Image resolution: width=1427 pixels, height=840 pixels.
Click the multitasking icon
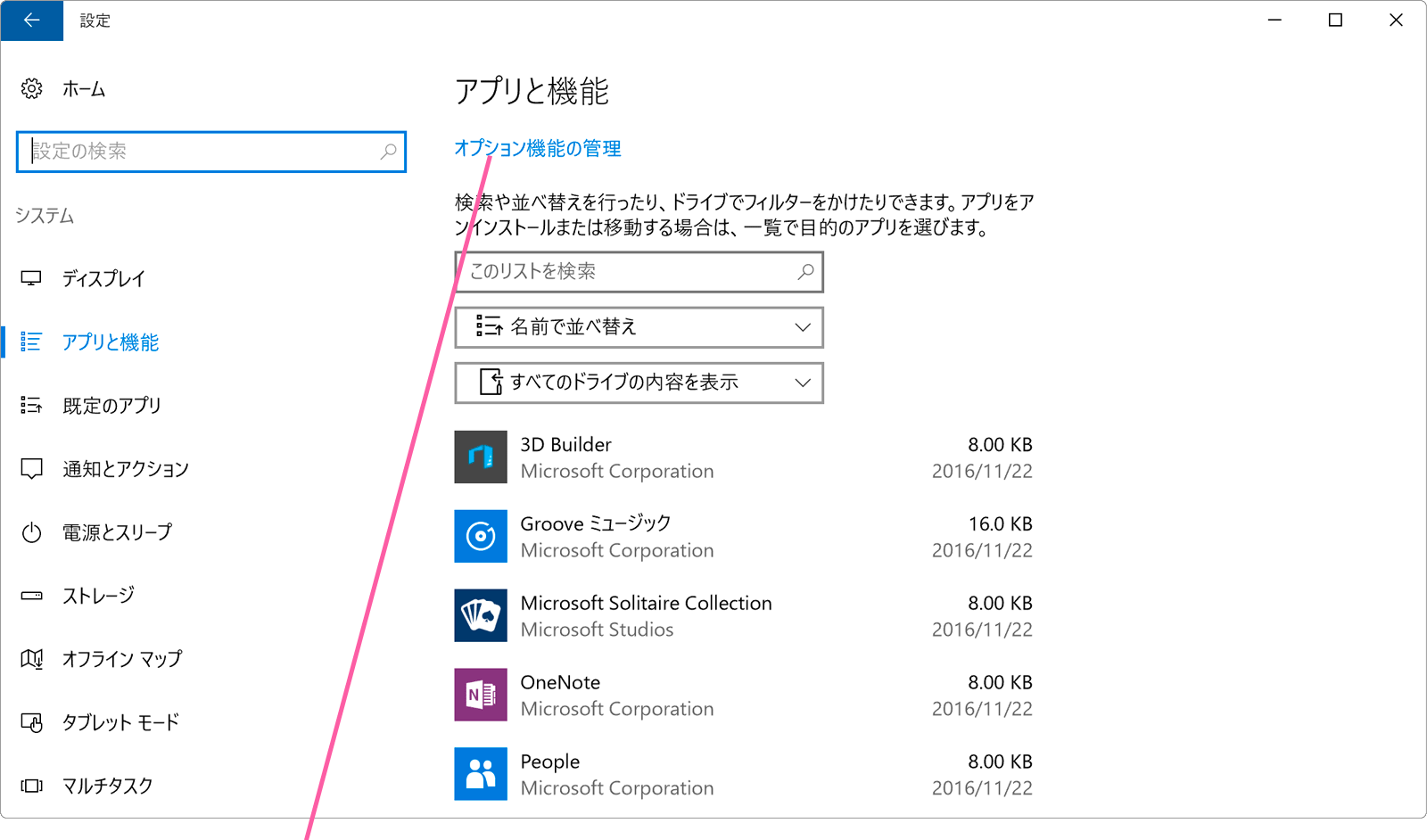pos(31,786)
